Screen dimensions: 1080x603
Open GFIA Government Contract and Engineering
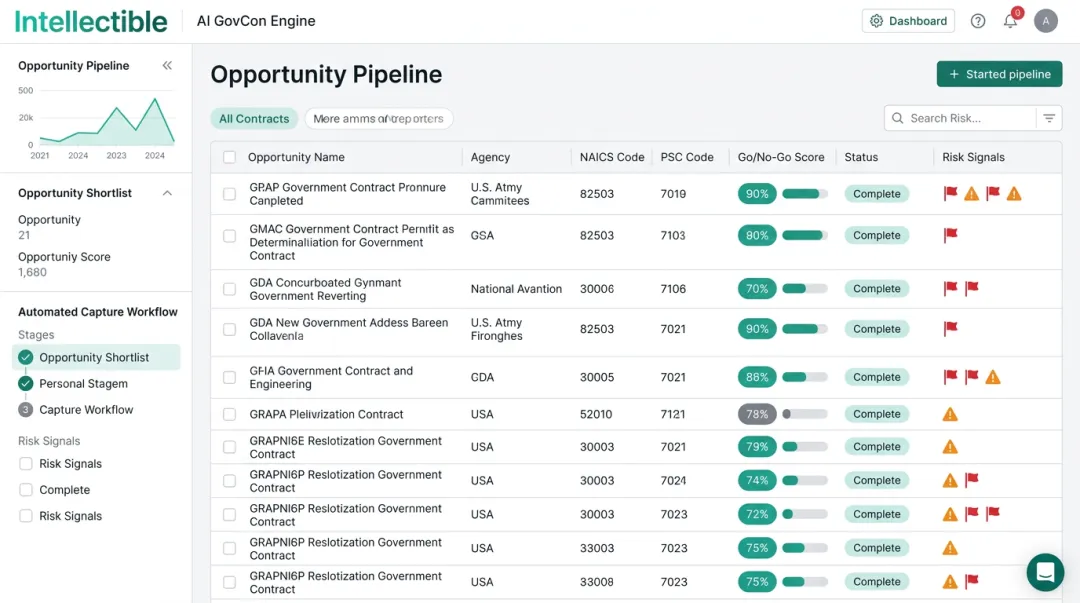[x=331, y=377]
